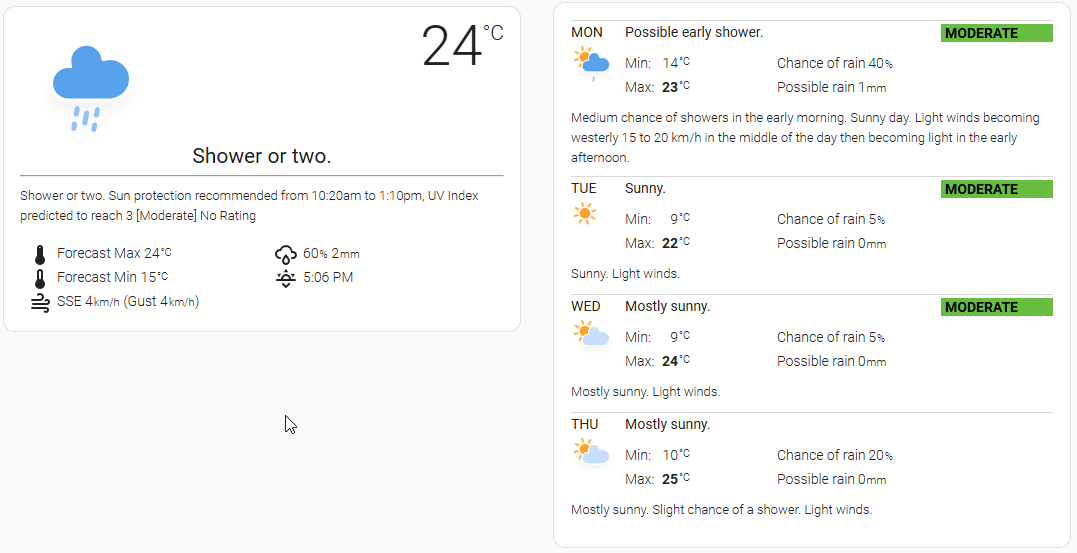Click Wednesday's green MODERATE UV badge

(x=996, y=307)
